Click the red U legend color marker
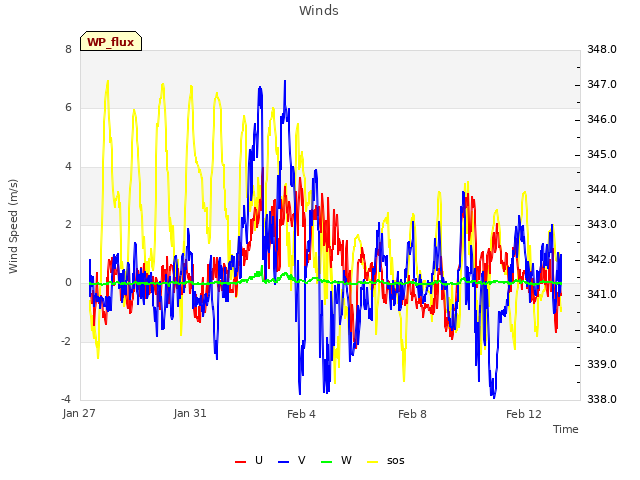Viewport: 640px width, 480px height. (x=240, y=462)
